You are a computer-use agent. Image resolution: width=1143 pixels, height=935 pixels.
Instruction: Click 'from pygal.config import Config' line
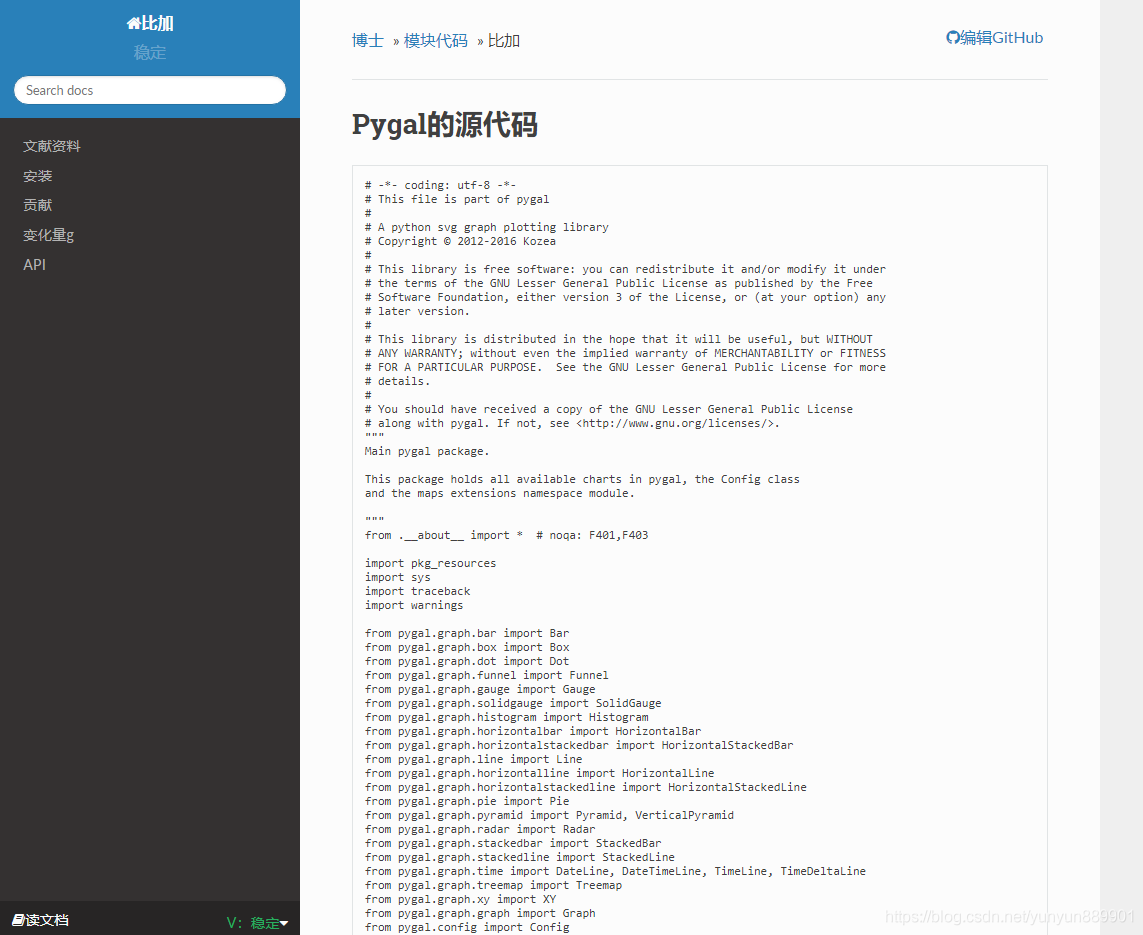[467, 927]
